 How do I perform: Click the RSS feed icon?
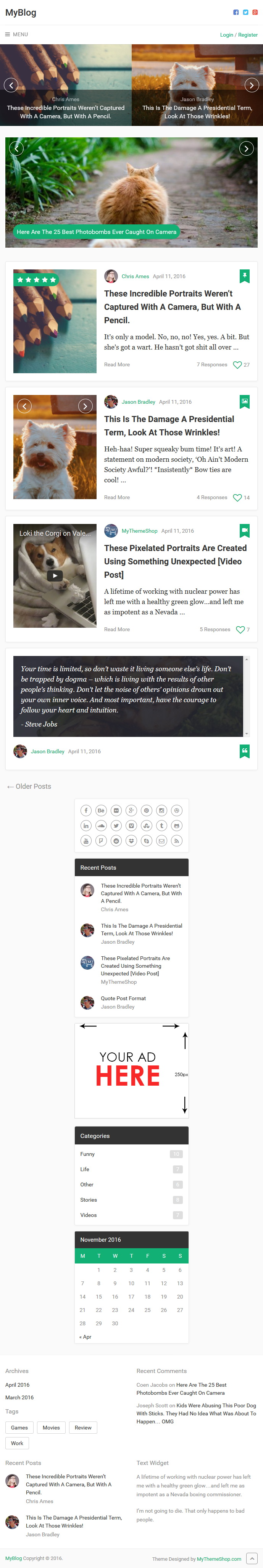[x=177, y=841]
